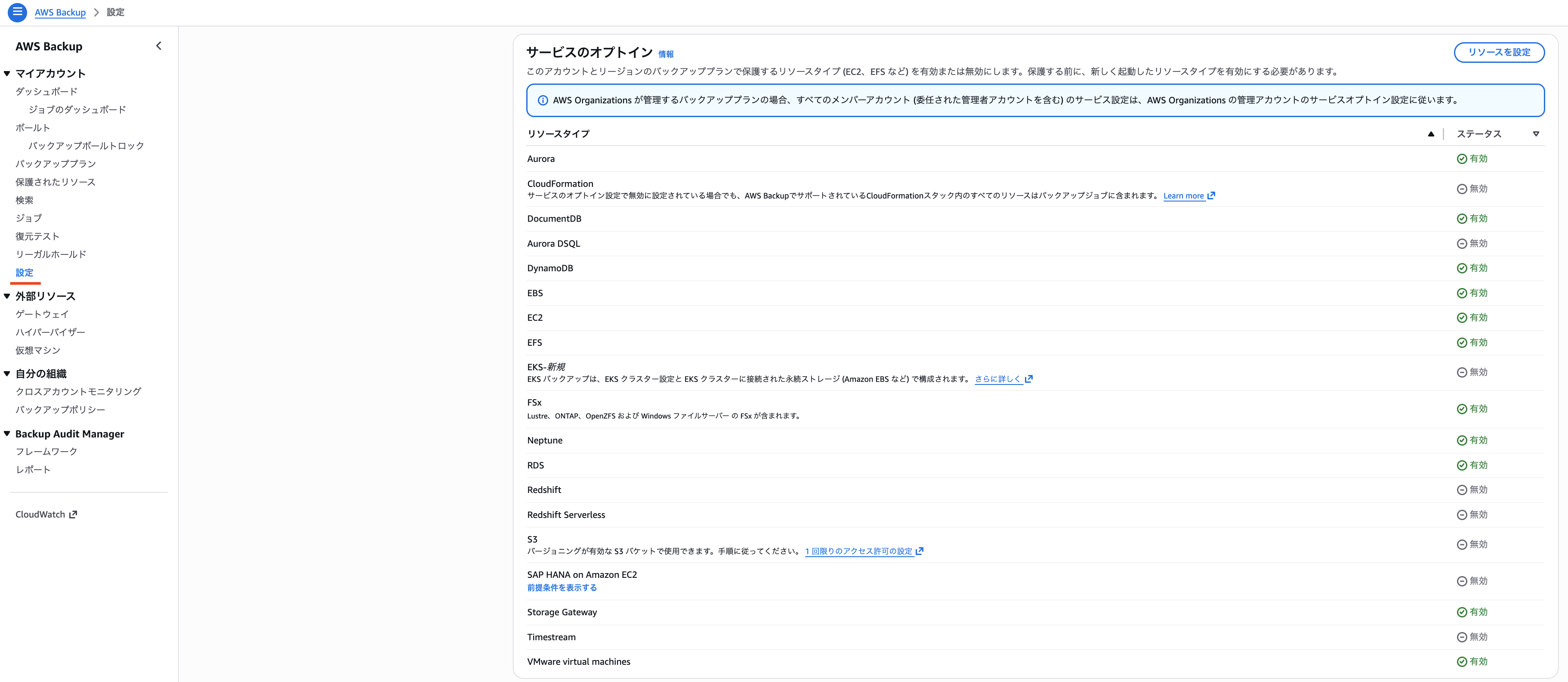This screenshot has width=1568, height=682.
Task: Click the AWS Backup breadcrumb link
Action: pos(60,12)
